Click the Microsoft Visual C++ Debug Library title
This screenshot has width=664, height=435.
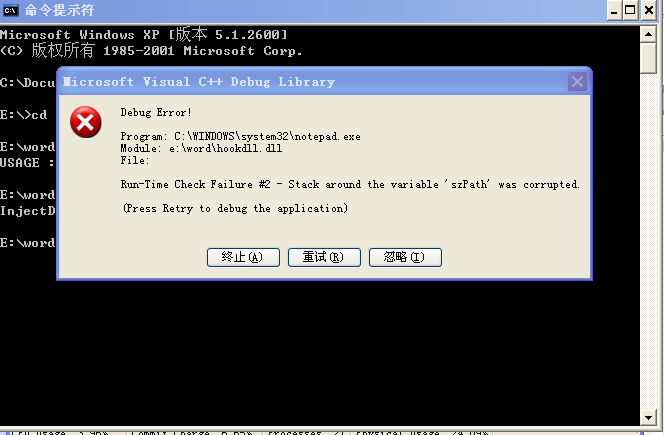tap(199, 82)
